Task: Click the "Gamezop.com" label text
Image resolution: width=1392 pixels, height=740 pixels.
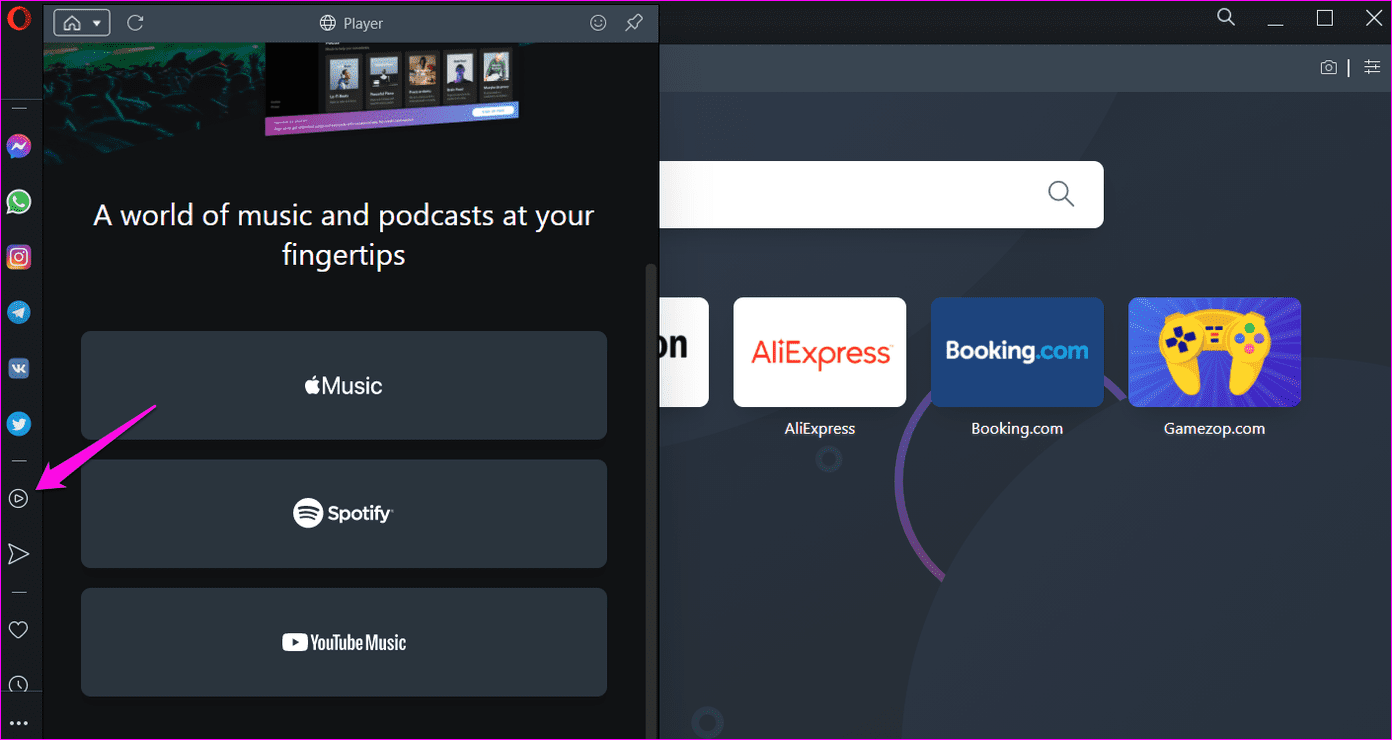Action: coord(1215,428)
